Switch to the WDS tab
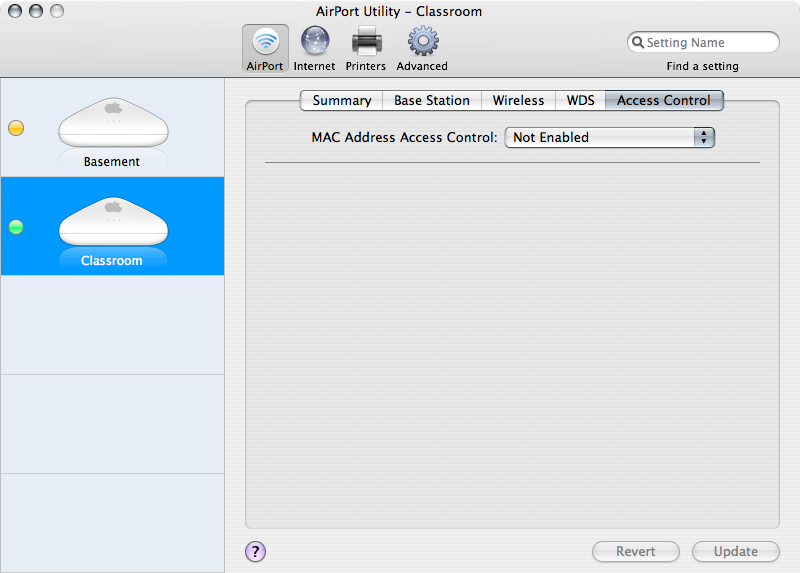Viewport: 800px width, 573px height. pyautogui.click(x=580, y=101)
